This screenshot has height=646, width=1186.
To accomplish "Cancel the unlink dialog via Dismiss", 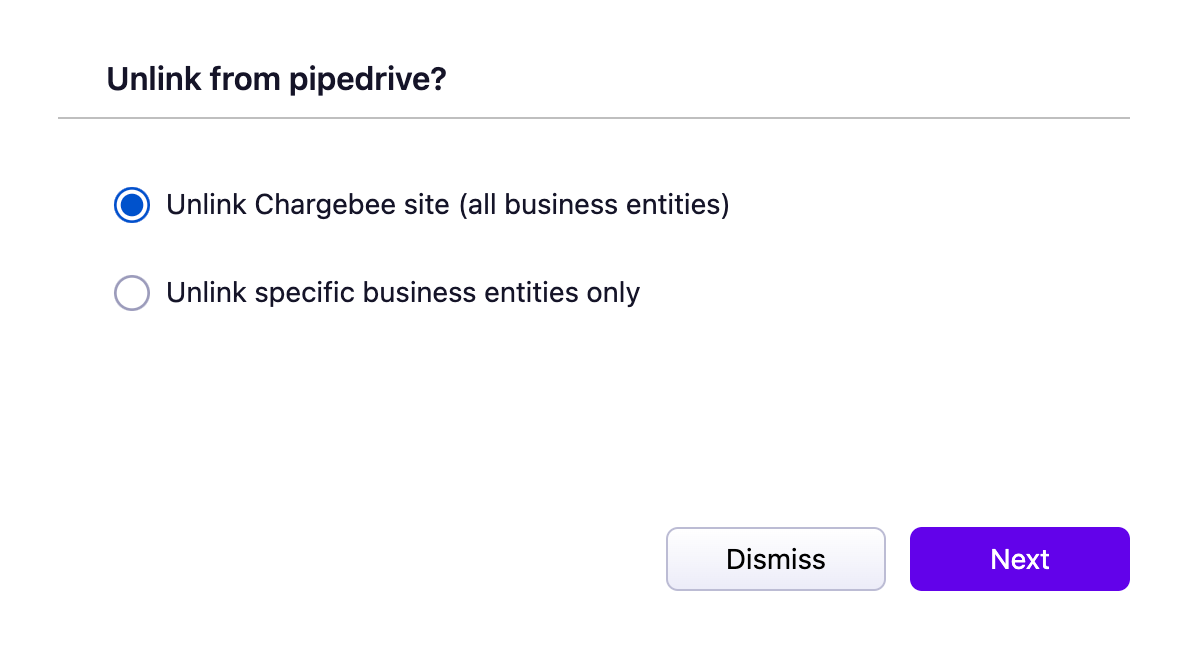I will [x=775, y=559].
